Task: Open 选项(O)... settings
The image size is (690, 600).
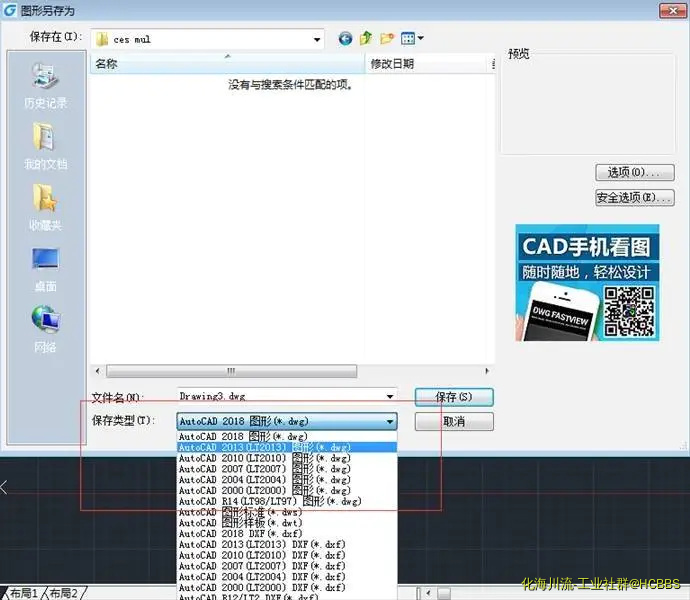Action: click(x=634, y=173)
